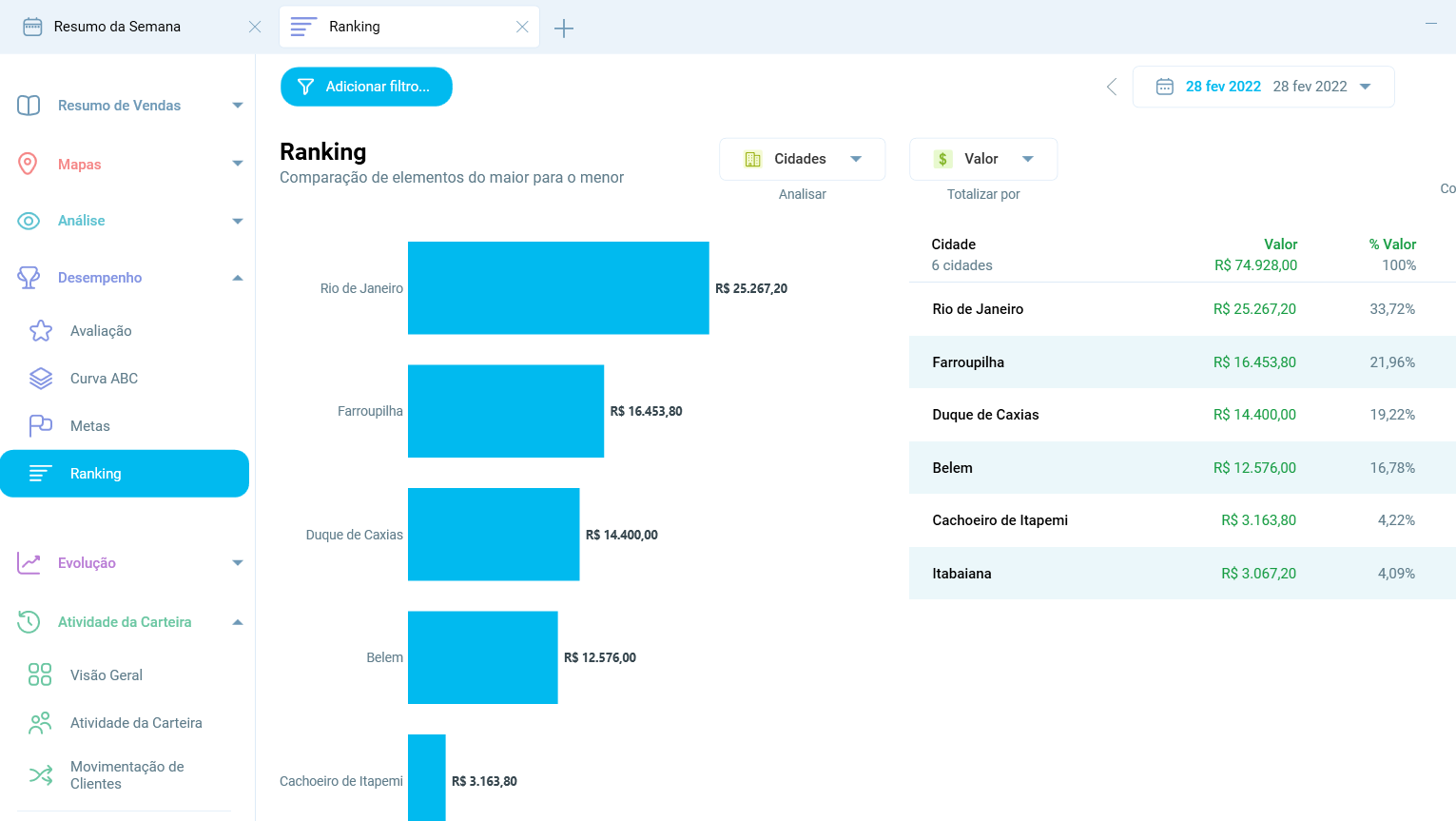Click the star icon for Avaliação
This screenshot has height=821, width=1456.
click(x=41, y=330)
